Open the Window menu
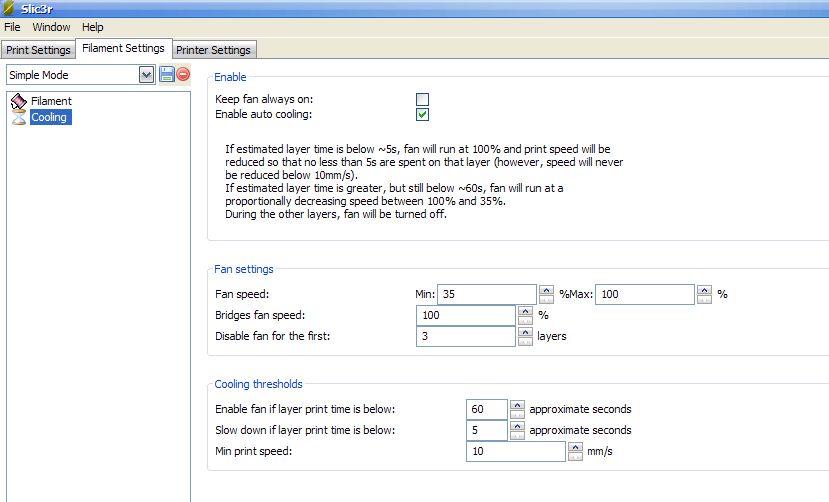 pyautogui.click(x=51, y=27)
